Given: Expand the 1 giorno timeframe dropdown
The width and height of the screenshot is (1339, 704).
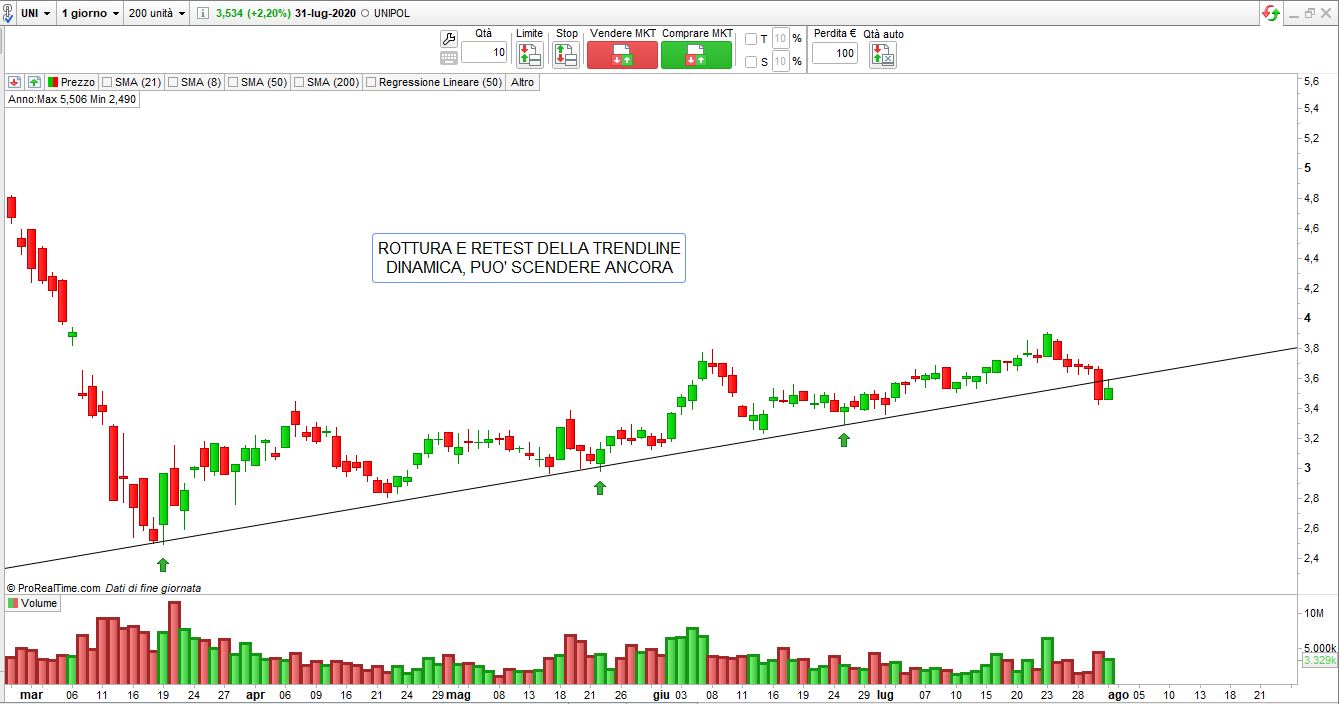Looking at the screenshot, I should pos(89,13).
